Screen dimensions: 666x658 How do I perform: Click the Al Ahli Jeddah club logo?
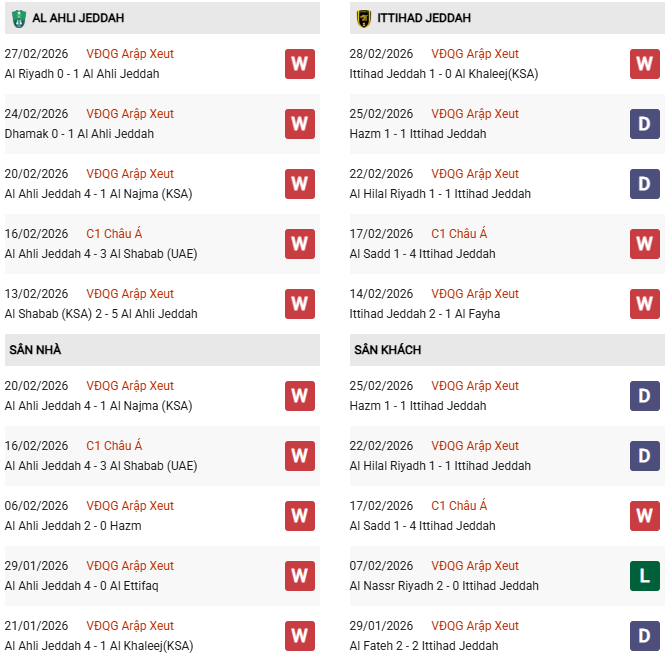[x=18, y=18]
